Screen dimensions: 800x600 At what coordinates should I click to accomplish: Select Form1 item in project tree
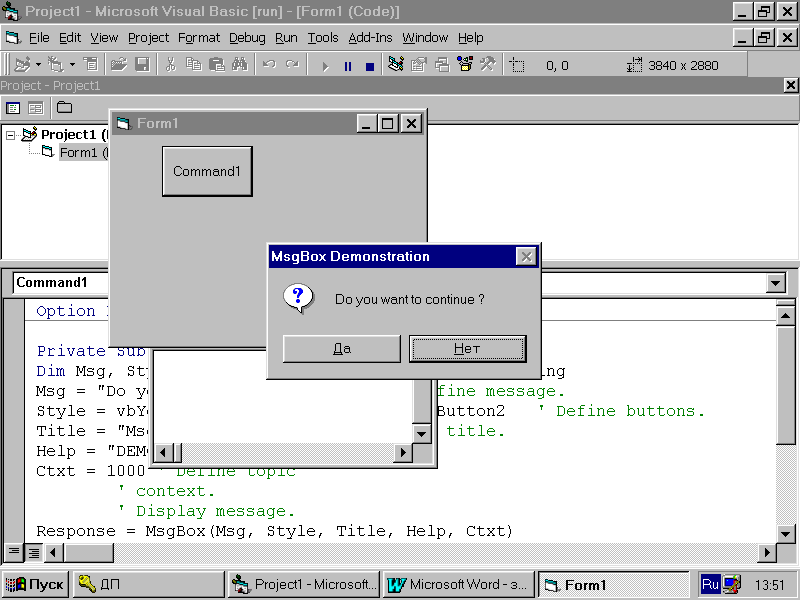(83, 152)
